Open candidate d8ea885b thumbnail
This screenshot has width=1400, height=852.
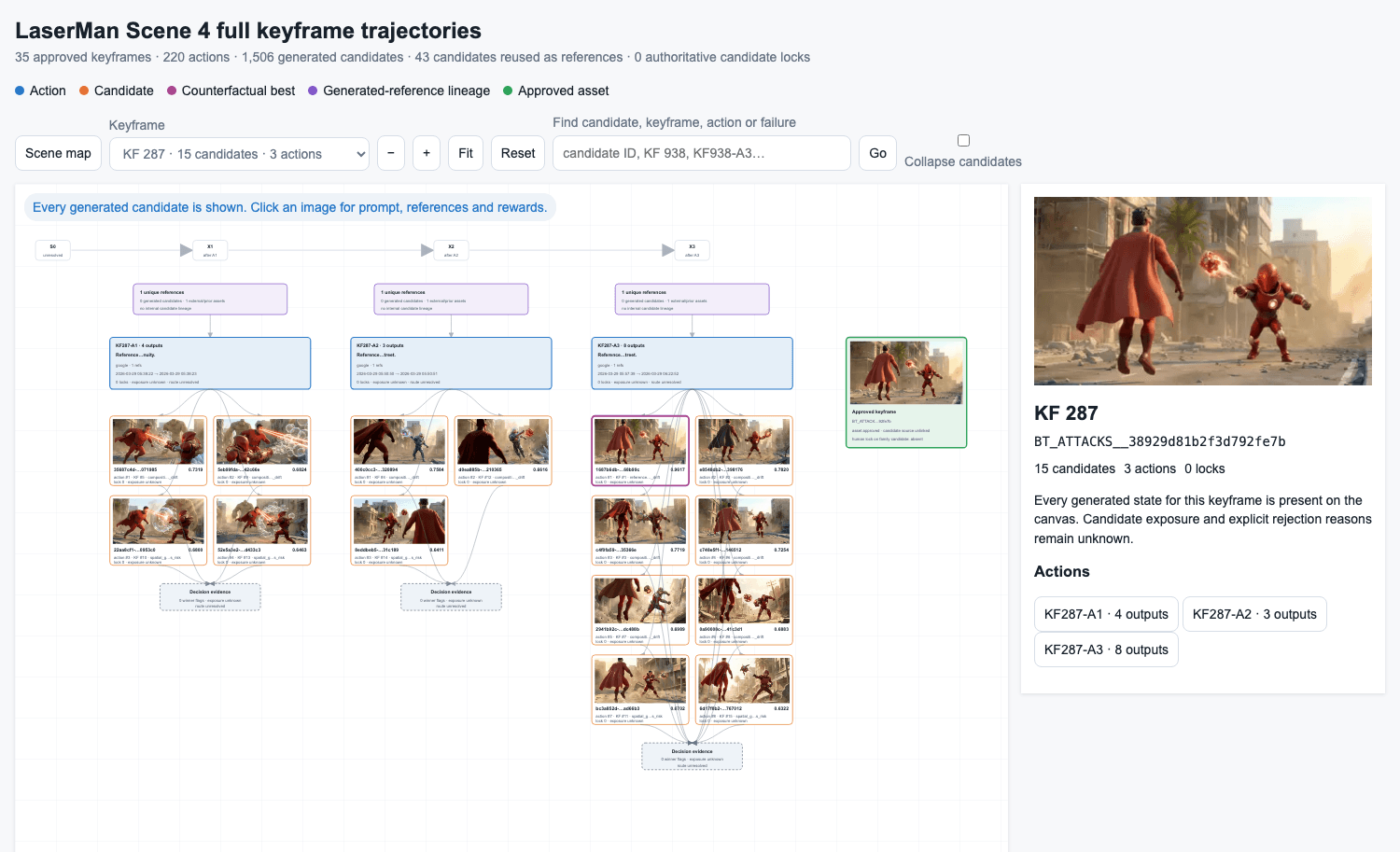point(503,441)
